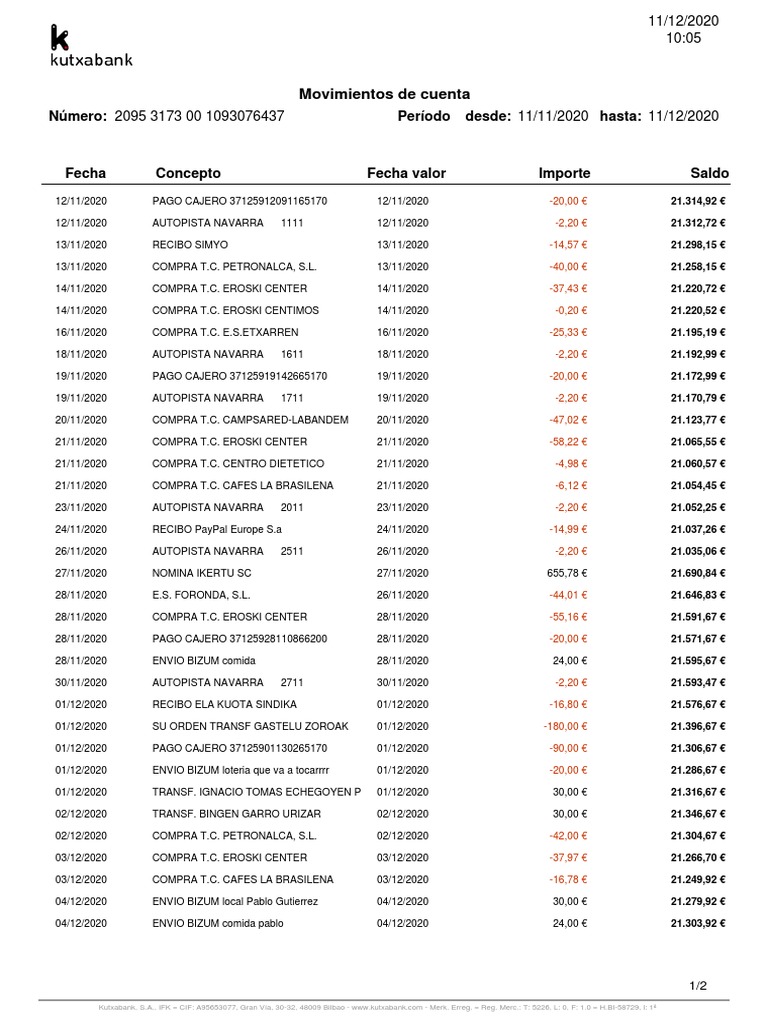
Task: Click the account number 2095 3173 00 1093076437
Action: (x=200, y=116)
